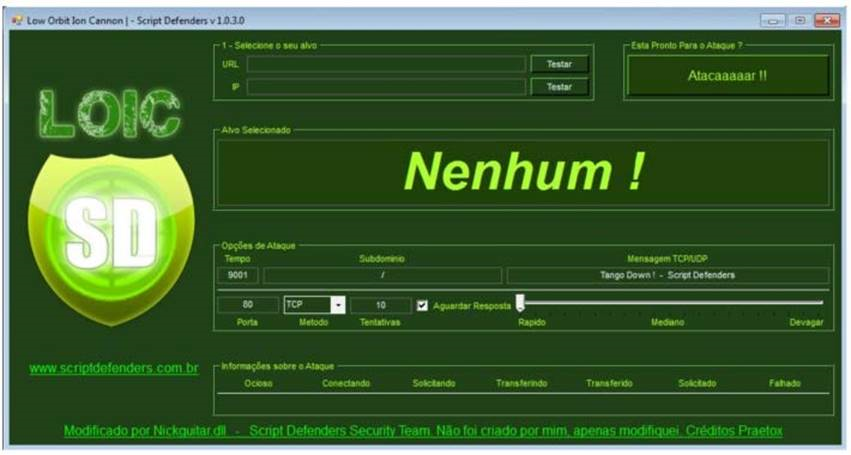Focus the IP input field
Image resolution: width=851 pixels, height=455 pixels.
(386, 87)
